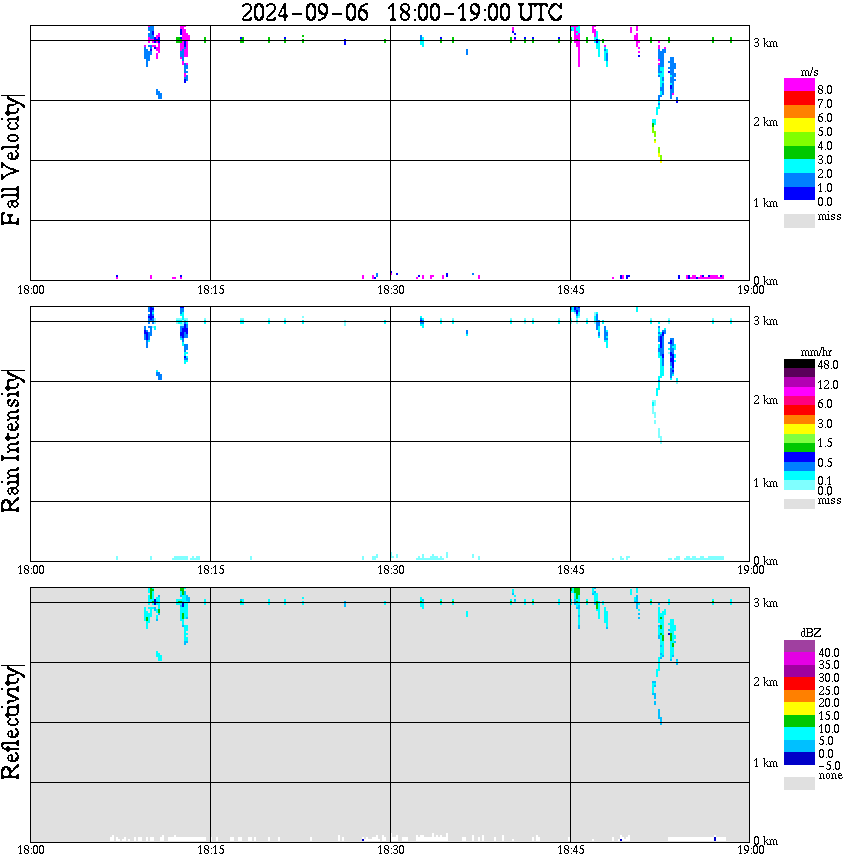This screenshot has height=868, width=850.
Task: Select the black 48.0 mm/hr legend swatch
Action: pos(799,364)
